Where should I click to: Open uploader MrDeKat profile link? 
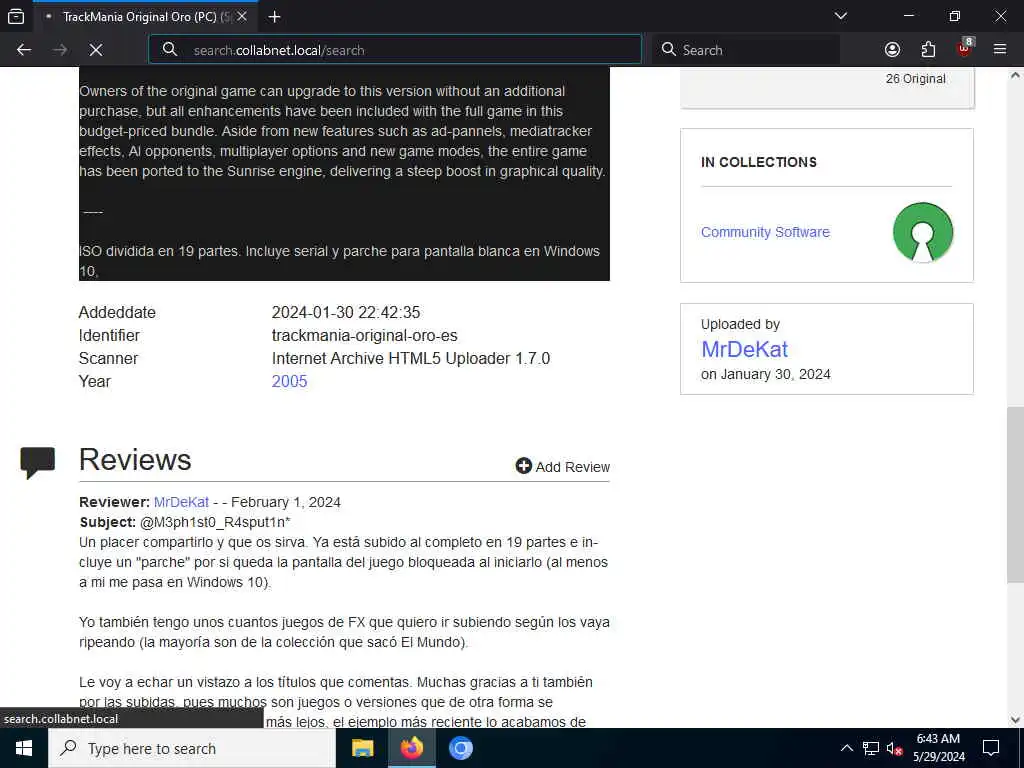(744, 349)
